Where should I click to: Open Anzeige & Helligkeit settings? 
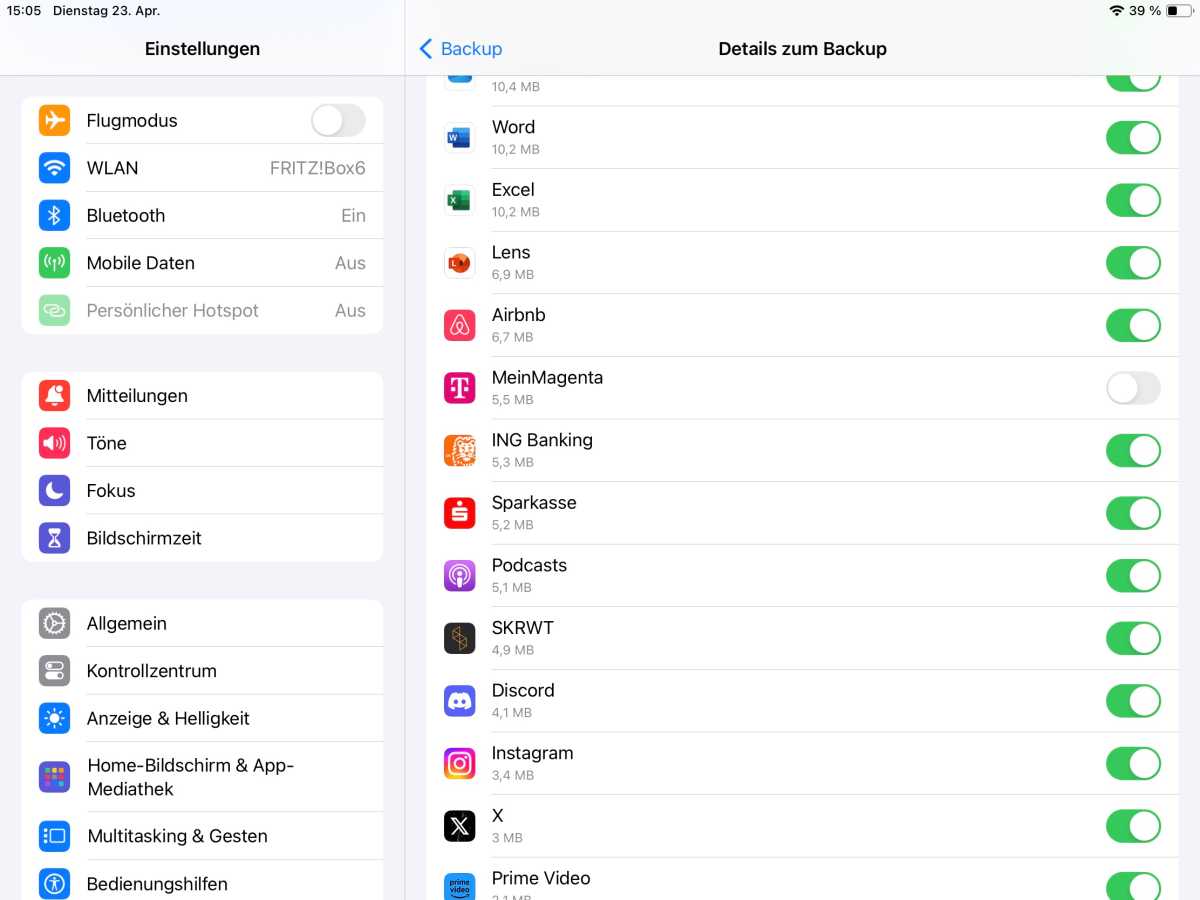tap(202, 718)
